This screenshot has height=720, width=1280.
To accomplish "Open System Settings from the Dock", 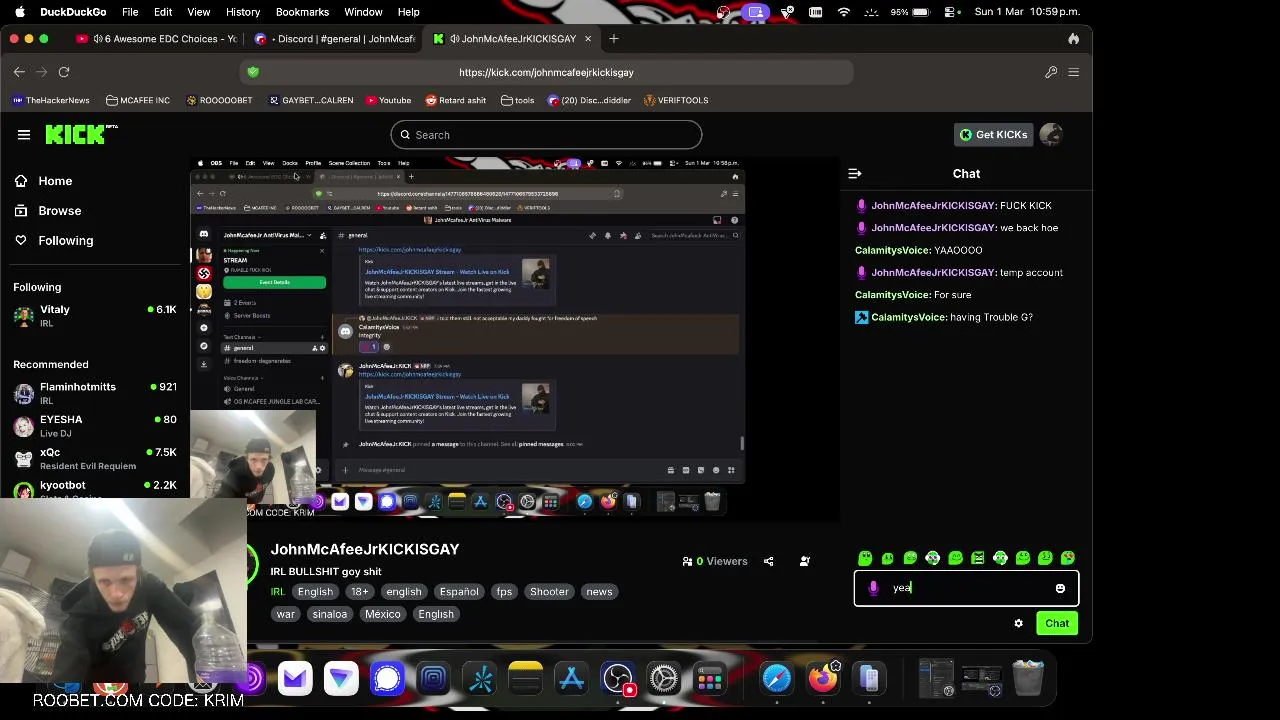I will coord(663,680).
